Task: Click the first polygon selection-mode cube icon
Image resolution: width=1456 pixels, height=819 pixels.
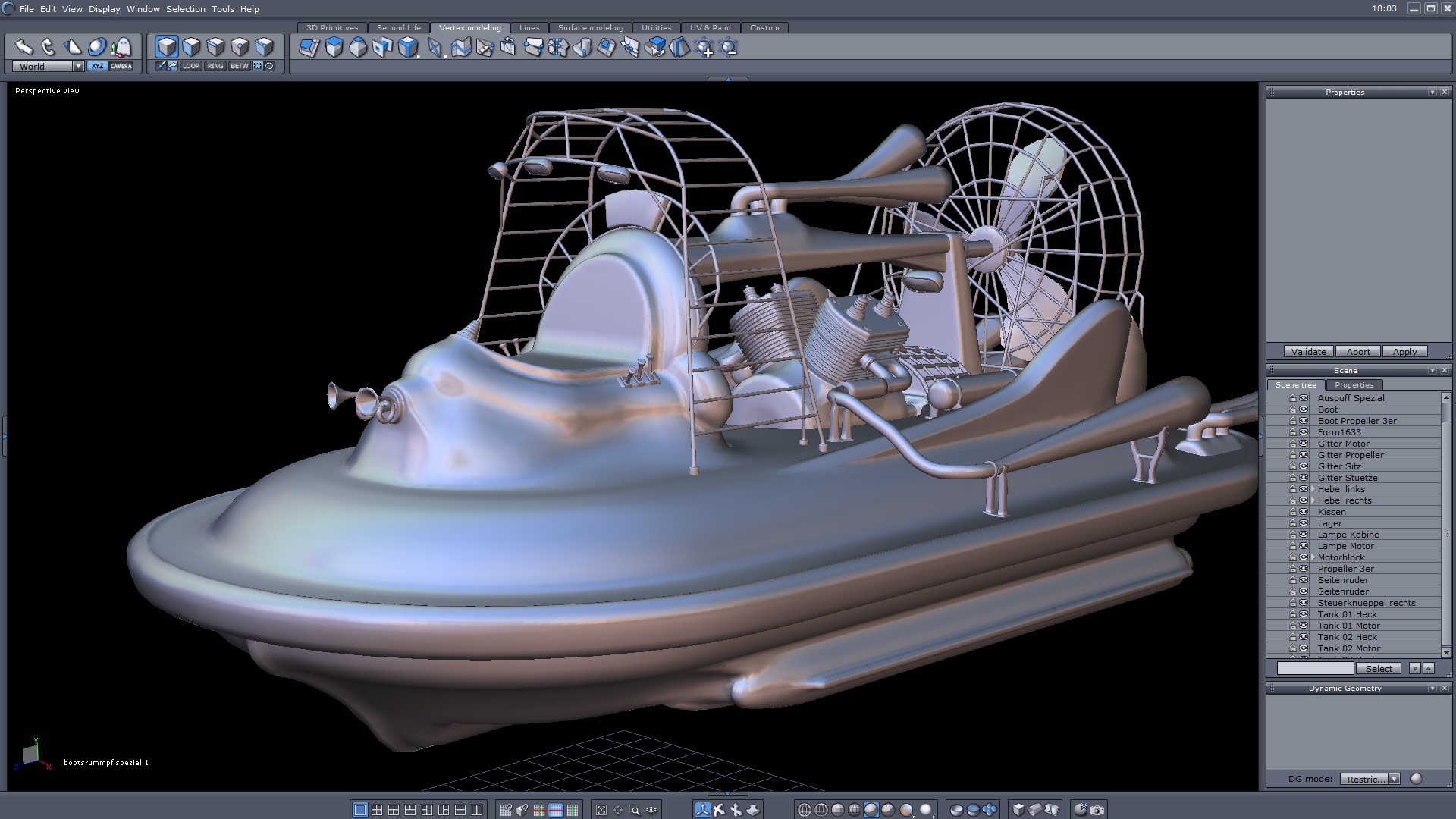Action: point(167,47)
